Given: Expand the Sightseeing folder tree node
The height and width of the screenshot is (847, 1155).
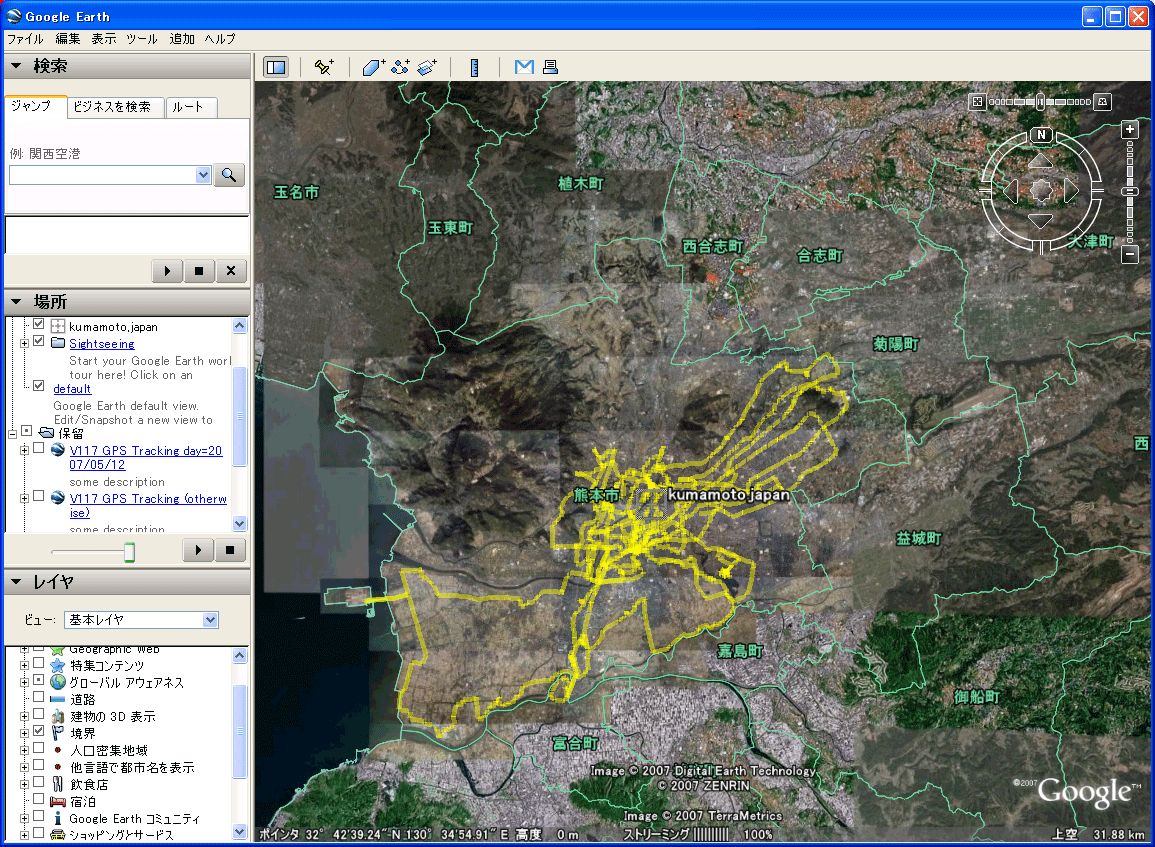Looking at the screenshot, I should pos(25,343).
